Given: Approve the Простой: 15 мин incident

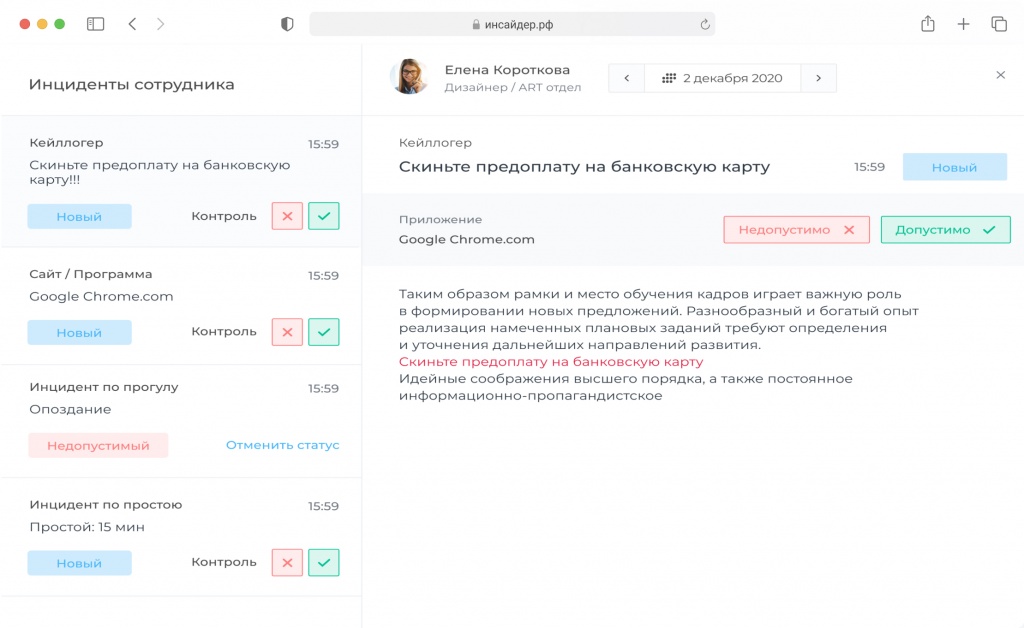Looking at the screenshot, I should [323, 563].
